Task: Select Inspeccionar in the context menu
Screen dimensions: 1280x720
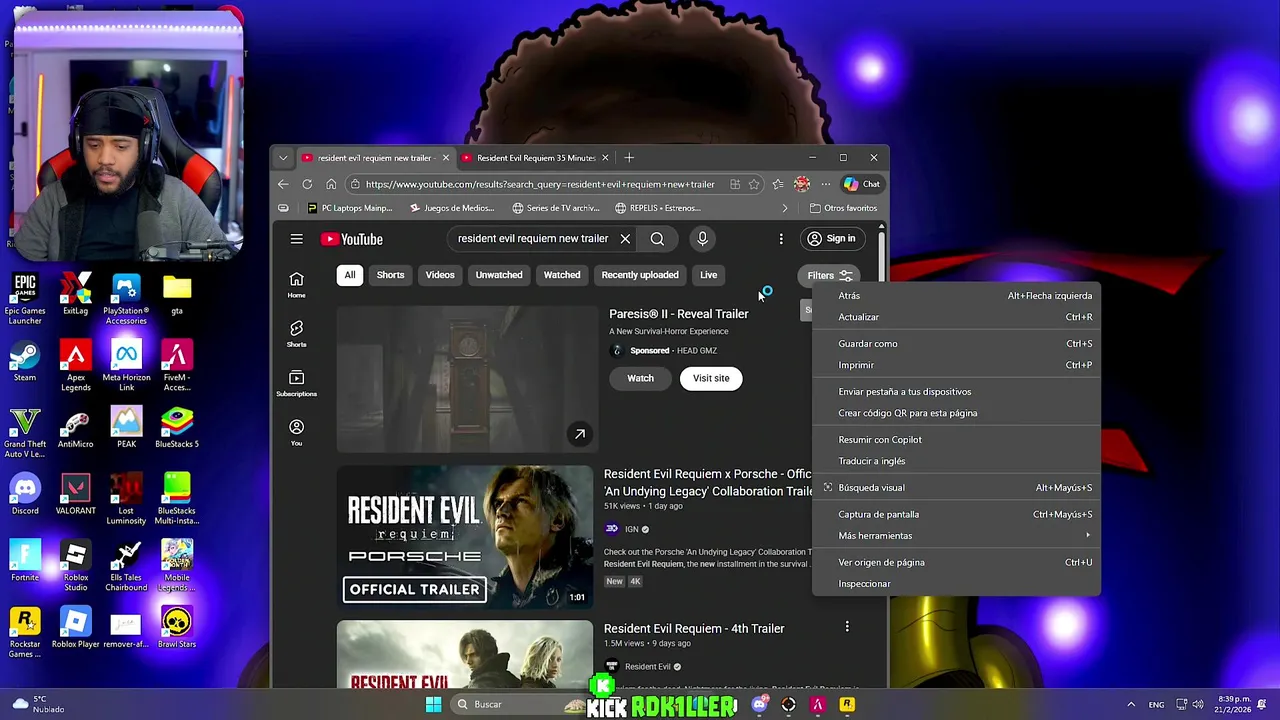Action: 957,584
